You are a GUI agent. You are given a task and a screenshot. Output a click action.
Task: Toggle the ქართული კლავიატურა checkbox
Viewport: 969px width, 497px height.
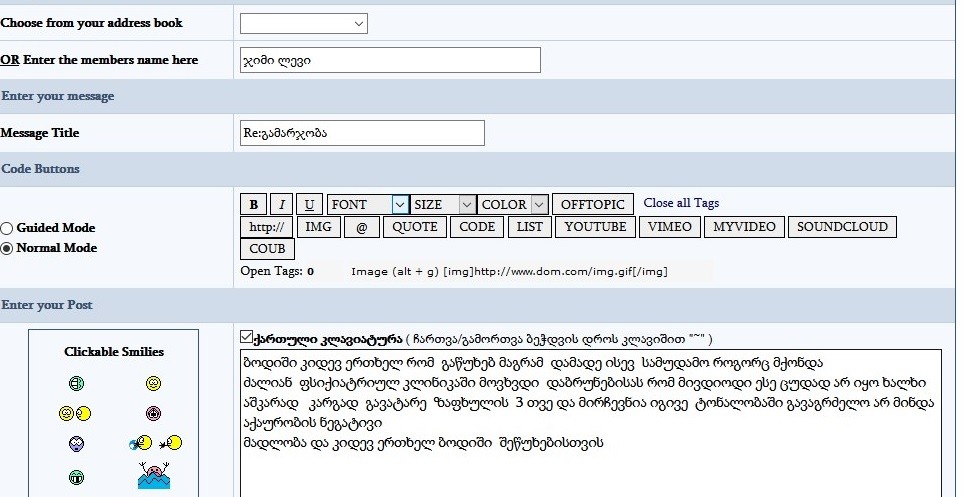point(246,337)
